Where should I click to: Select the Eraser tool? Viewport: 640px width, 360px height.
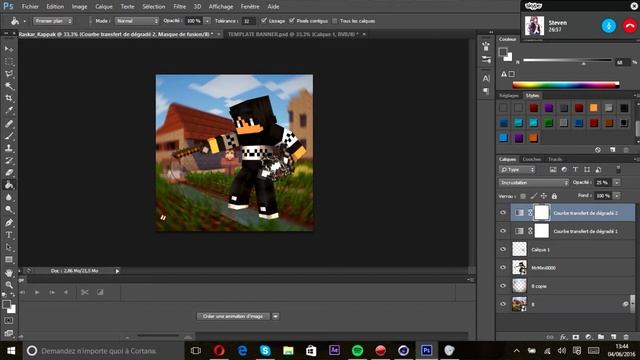(9, 173)
